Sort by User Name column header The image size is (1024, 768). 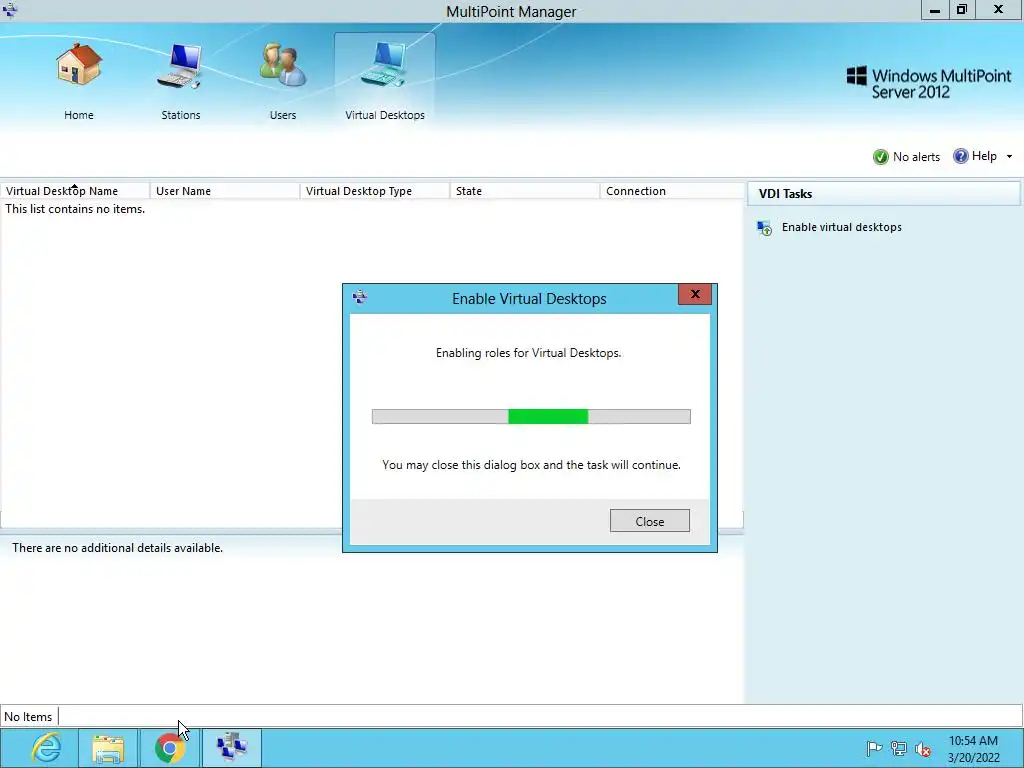point(225,191)
